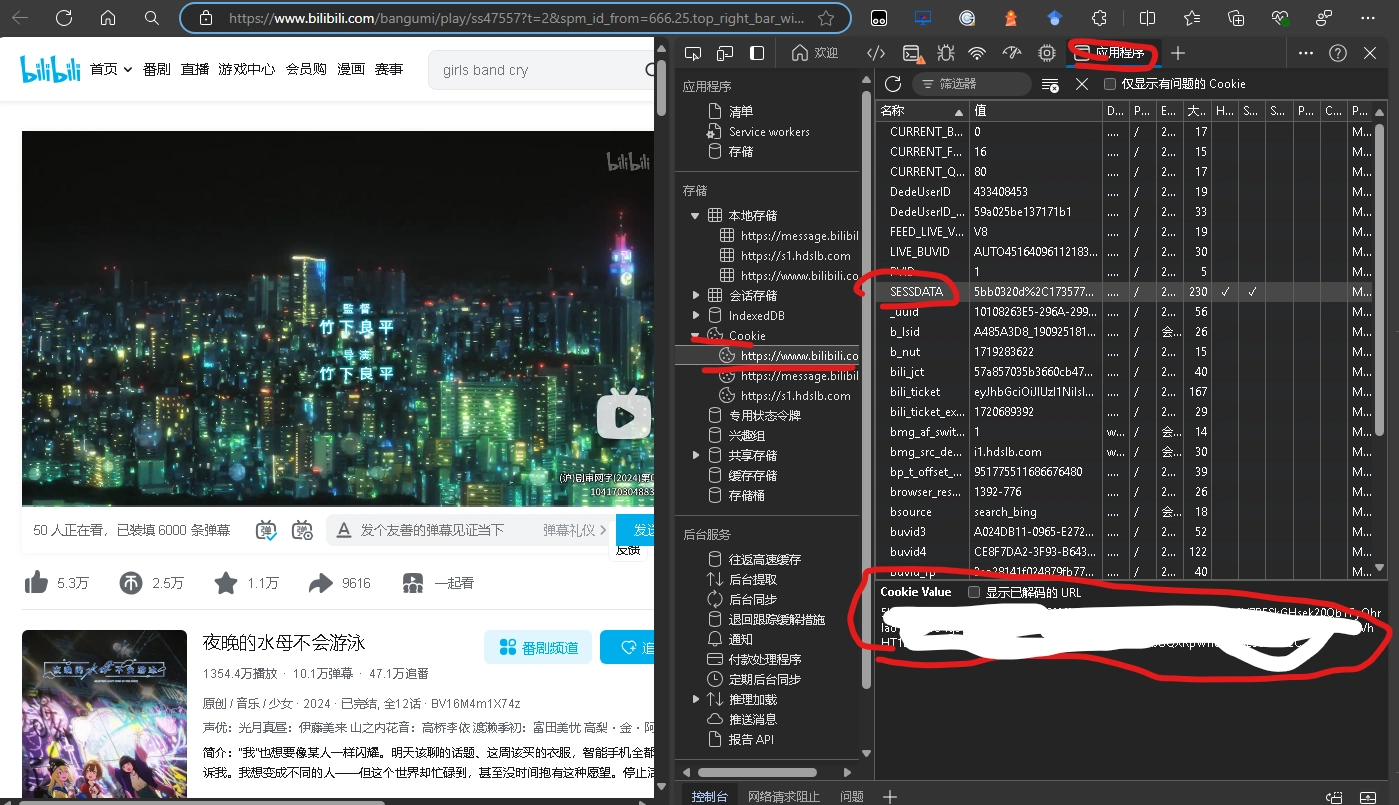Open the 问题 drawer tab
The image size is (1399, 805).
[x=852, y=796]
